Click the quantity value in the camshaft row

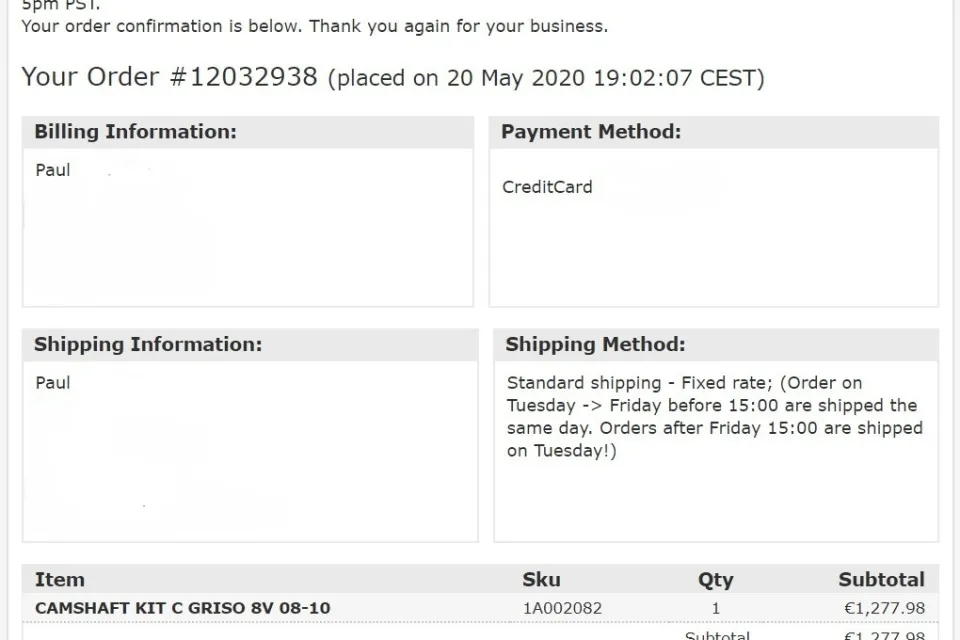pyautogui.click(x=715, y=608)
